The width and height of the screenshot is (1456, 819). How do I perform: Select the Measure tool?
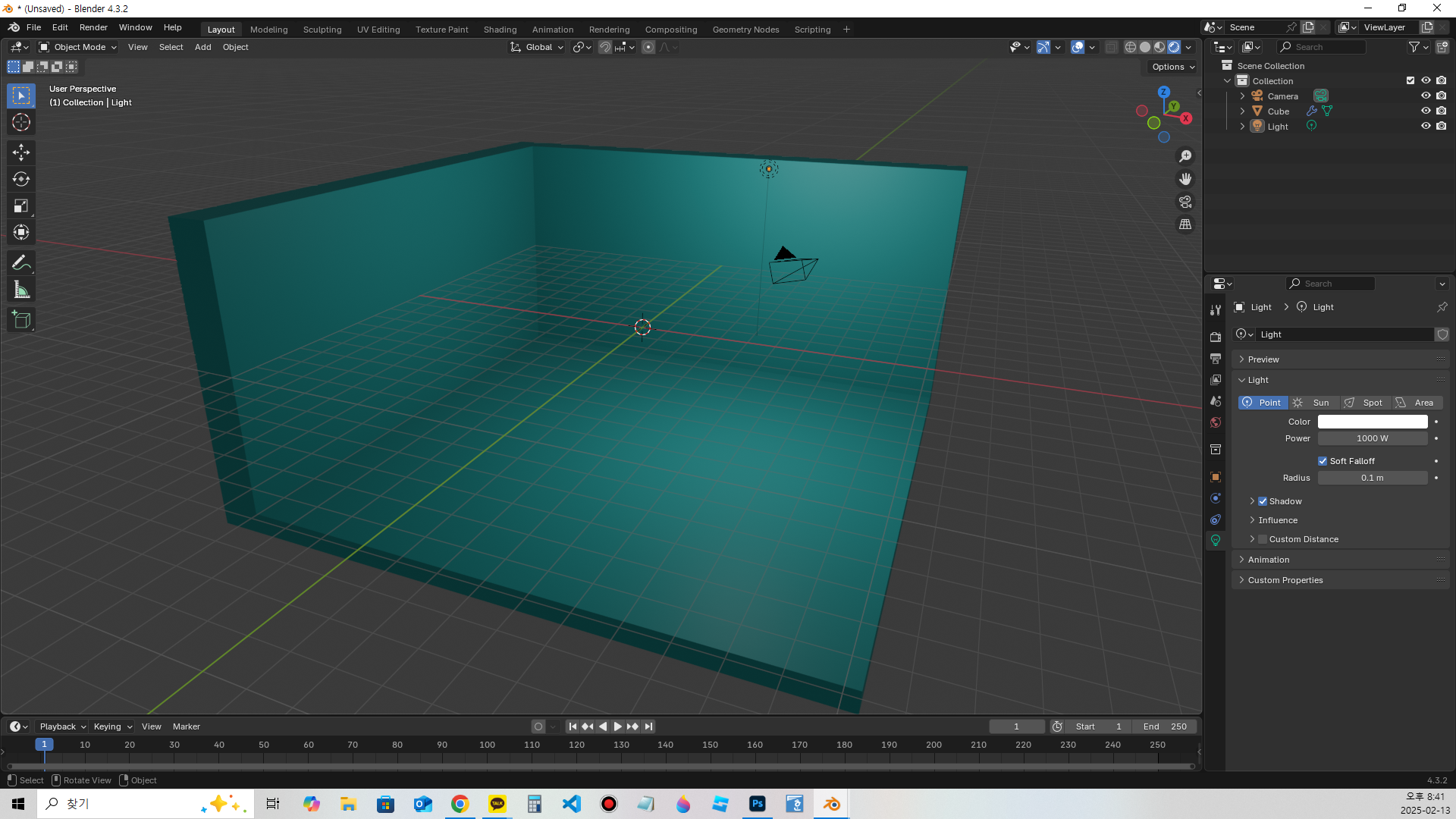21,290
